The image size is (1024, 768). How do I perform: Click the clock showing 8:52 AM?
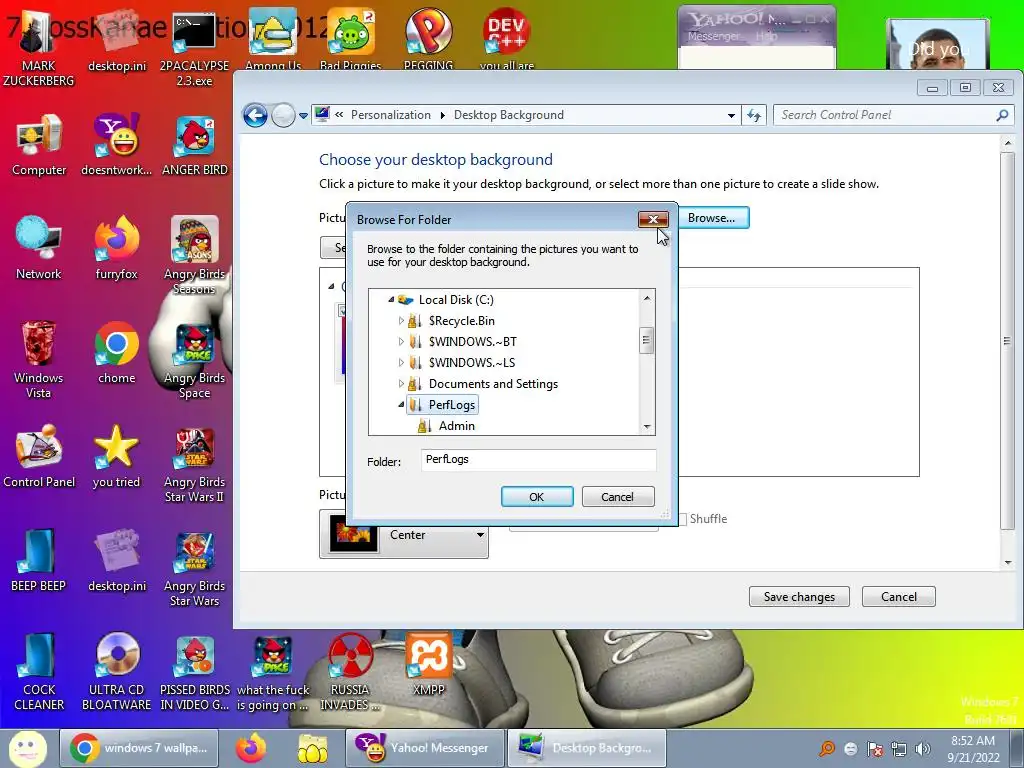[973, 741]
